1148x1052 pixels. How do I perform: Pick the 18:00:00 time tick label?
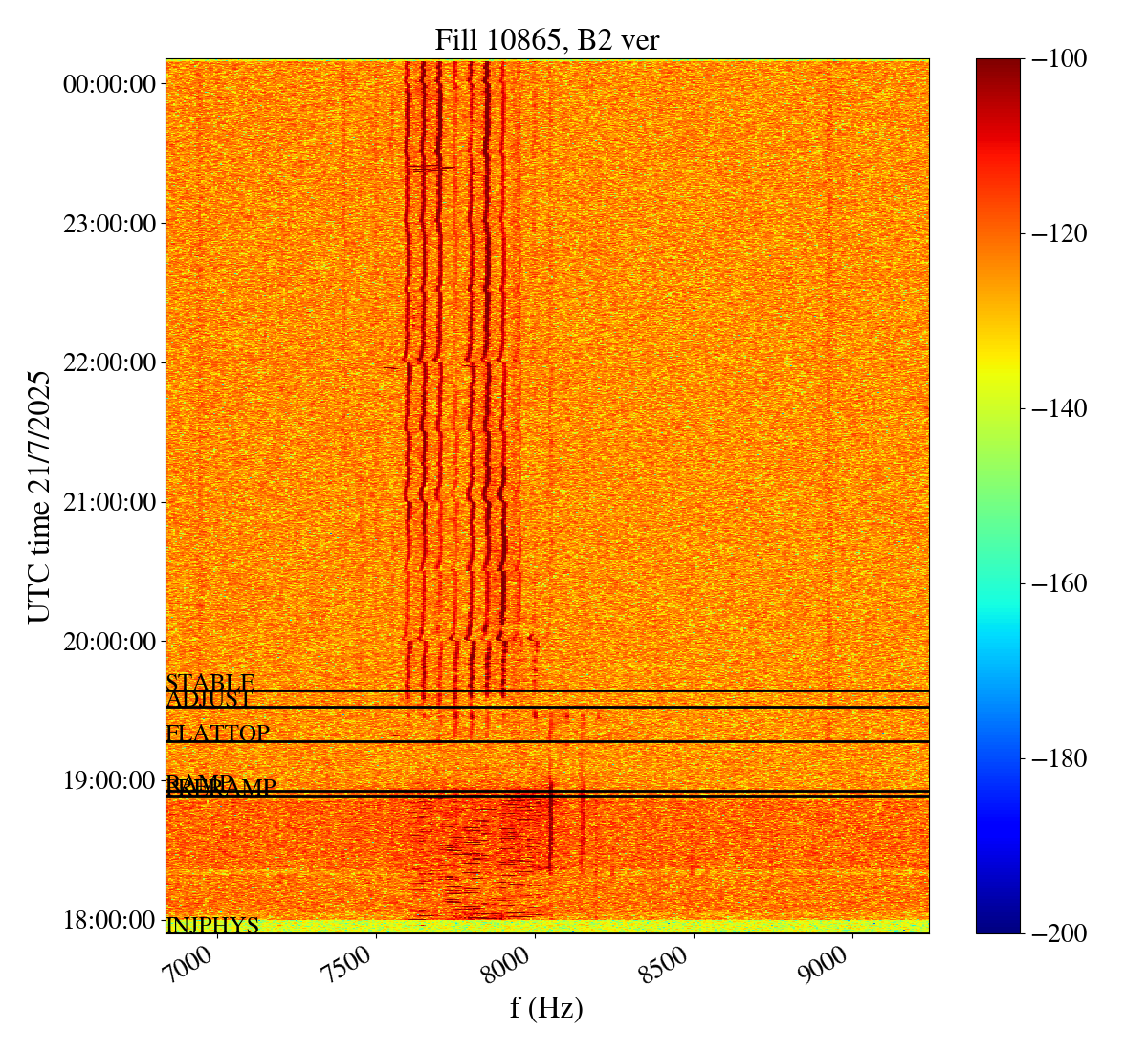109,920
